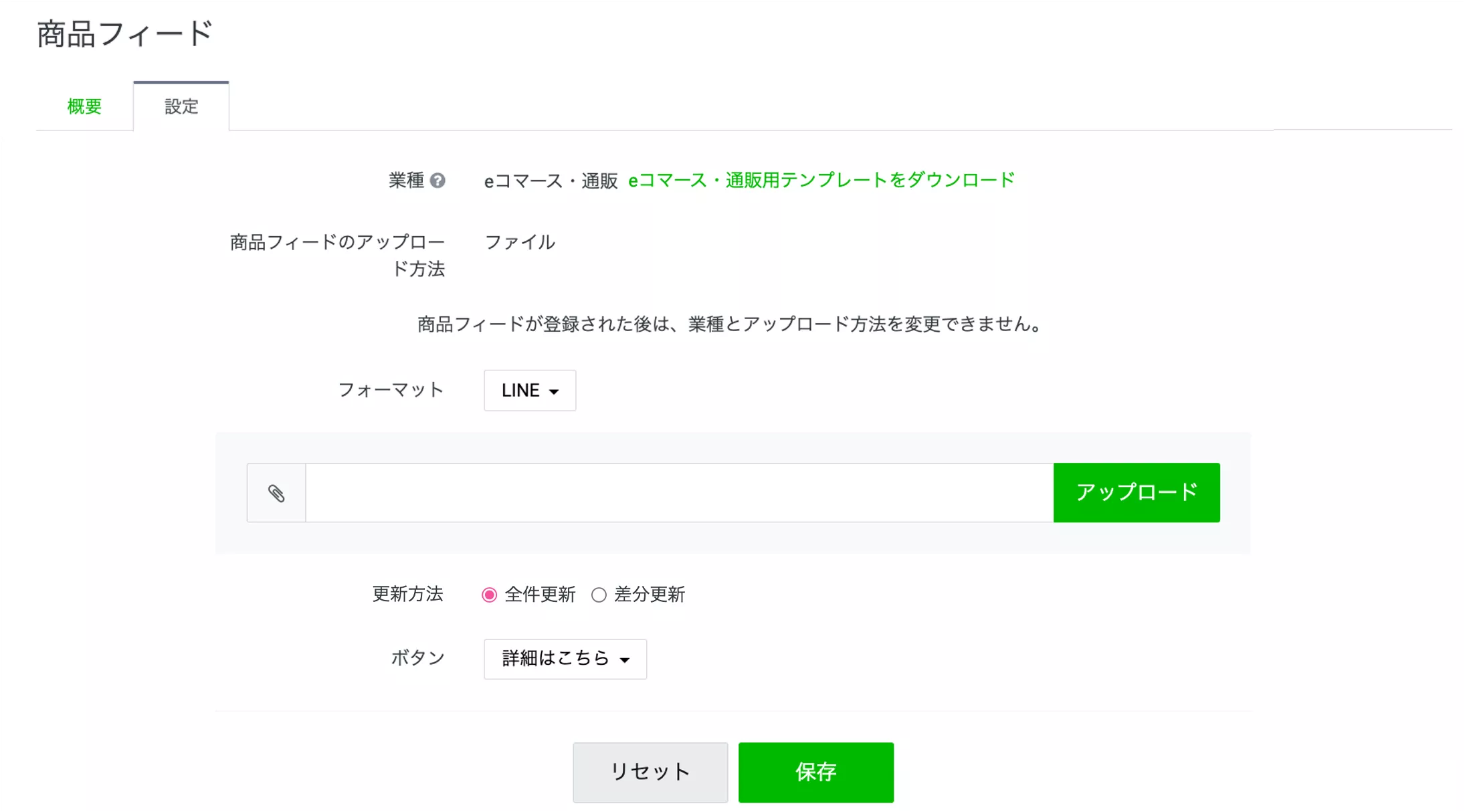
Task: Click the リセット button
Action: click(650, 772)
